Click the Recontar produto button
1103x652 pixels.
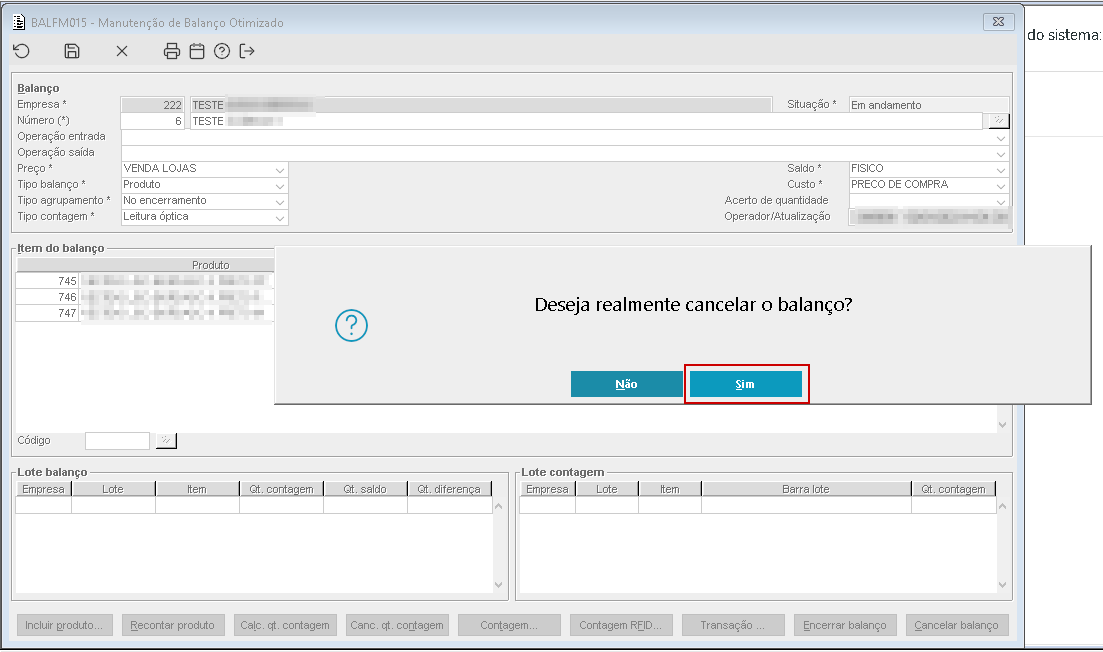point(172,625)
